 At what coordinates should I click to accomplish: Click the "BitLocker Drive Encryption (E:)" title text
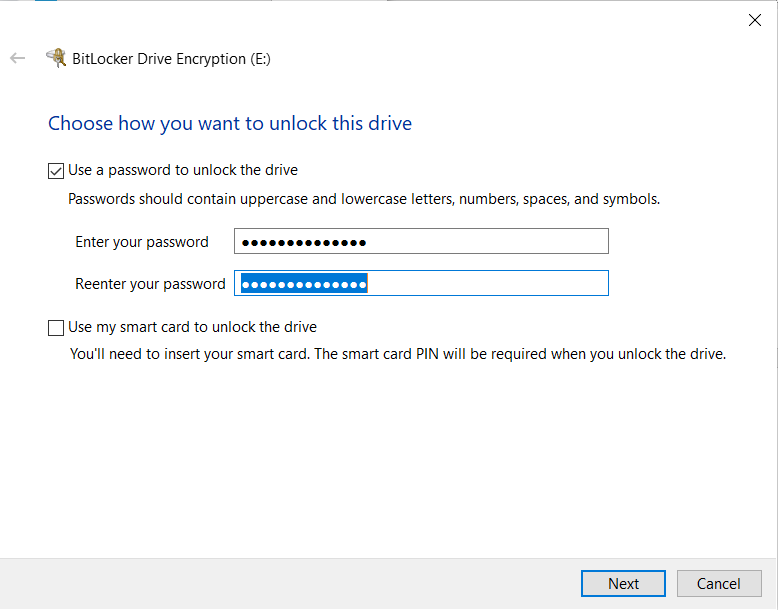(171, 59)
